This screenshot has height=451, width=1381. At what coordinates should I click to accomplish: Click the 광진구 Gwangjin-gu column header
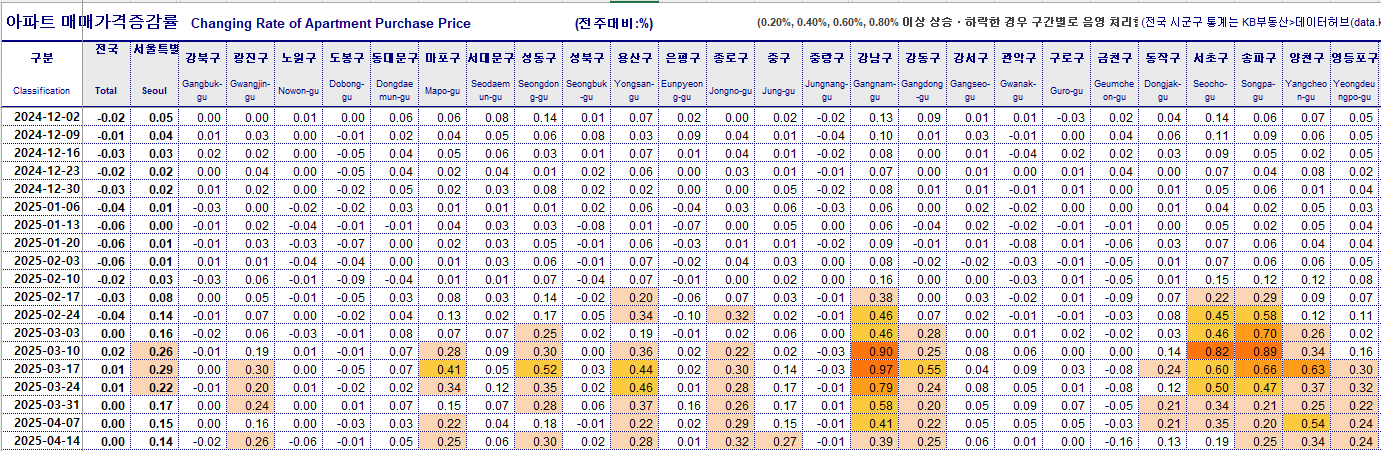click(x=250, y=73)
